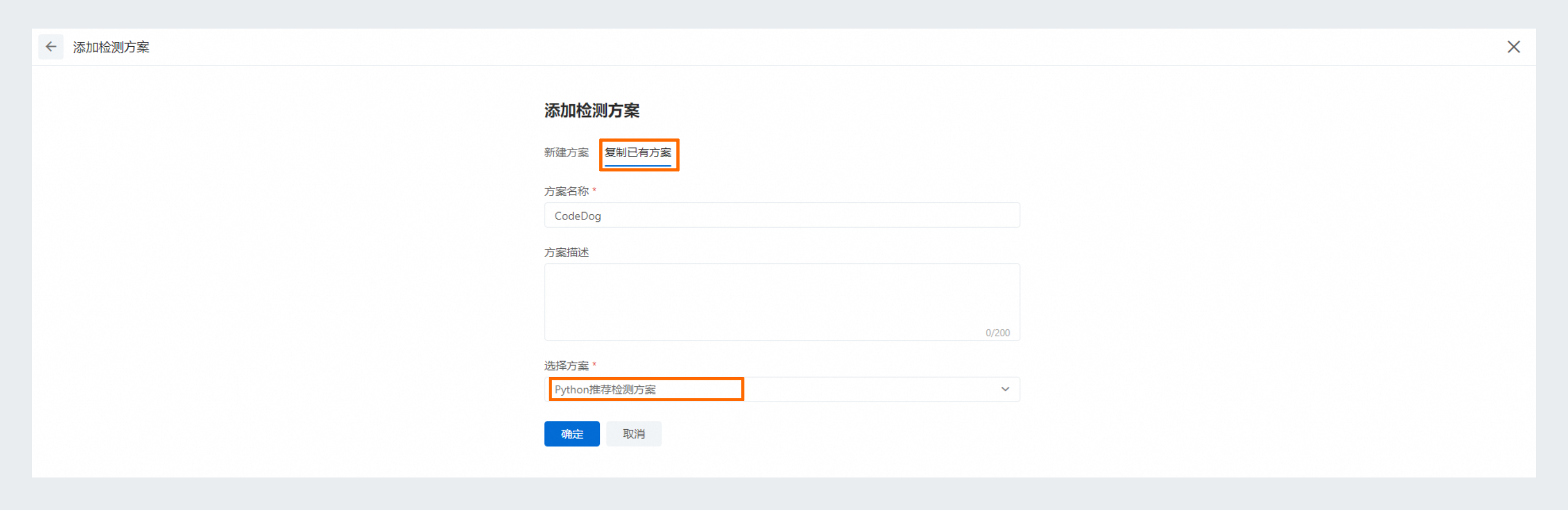The width and height of the screenshot is (1568, 510).
Task: Select the 复制已有方案 tab
Action: tap(639, 153)
